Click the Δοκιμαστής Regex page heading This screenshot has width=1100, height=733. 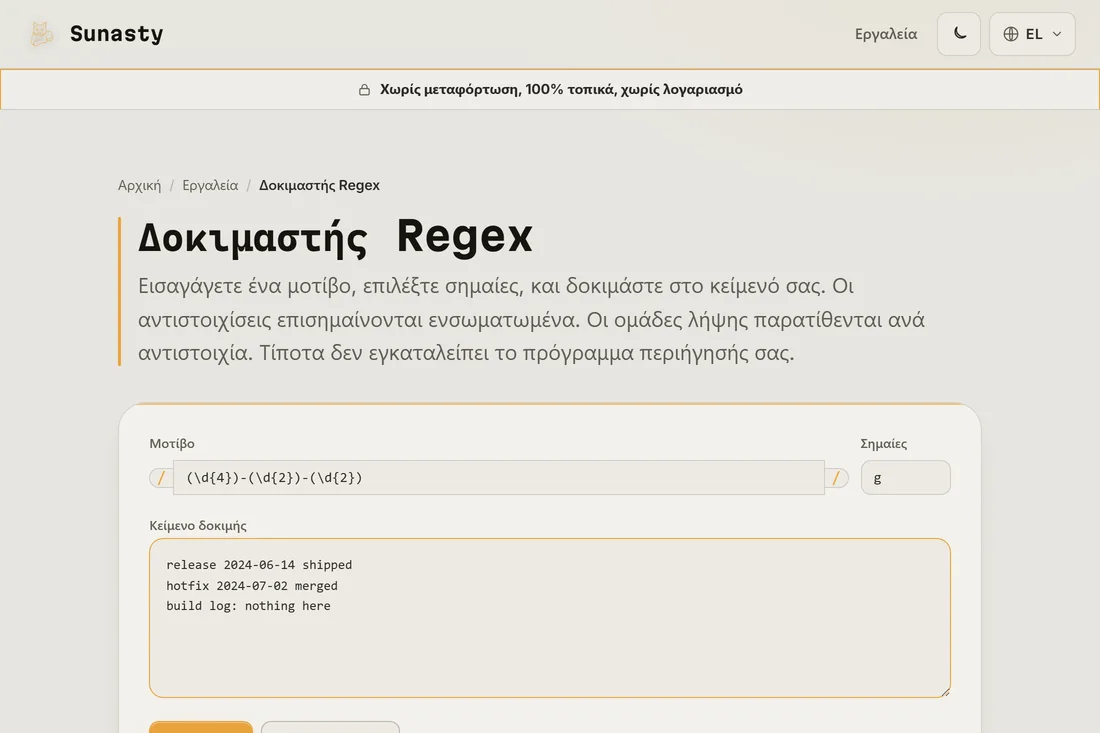pos(335,236)
